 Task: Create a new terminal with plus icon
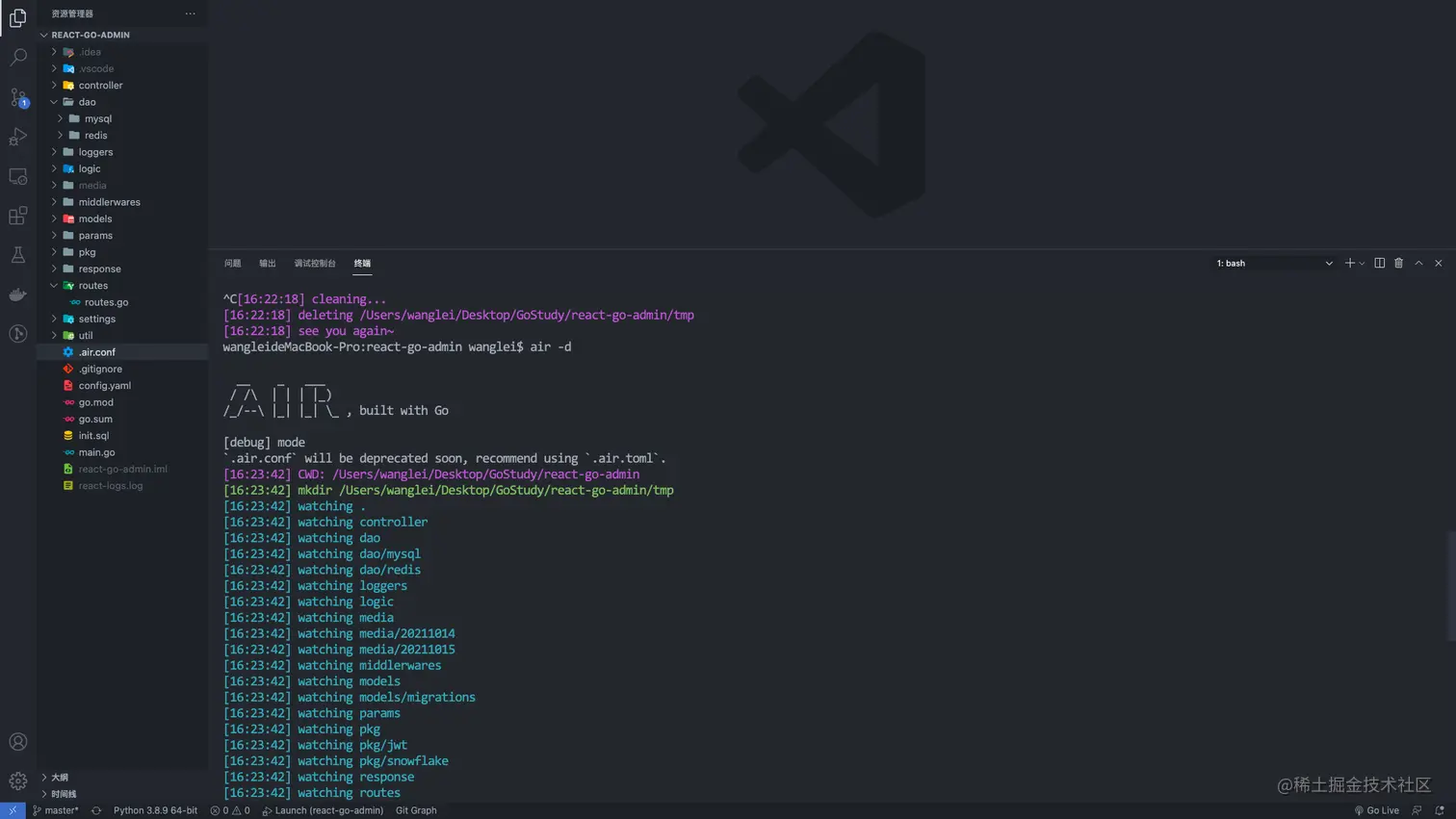coord(1349,263)
